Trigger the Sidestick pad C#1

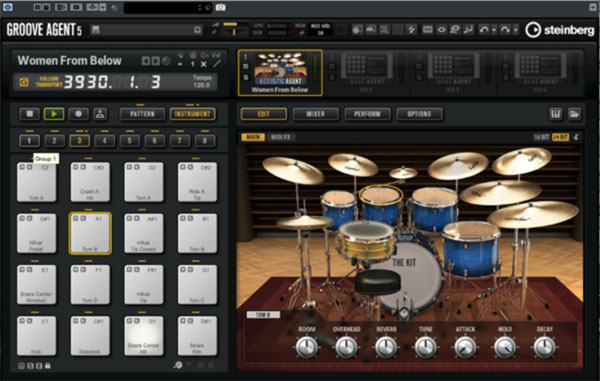click(90, 336)
